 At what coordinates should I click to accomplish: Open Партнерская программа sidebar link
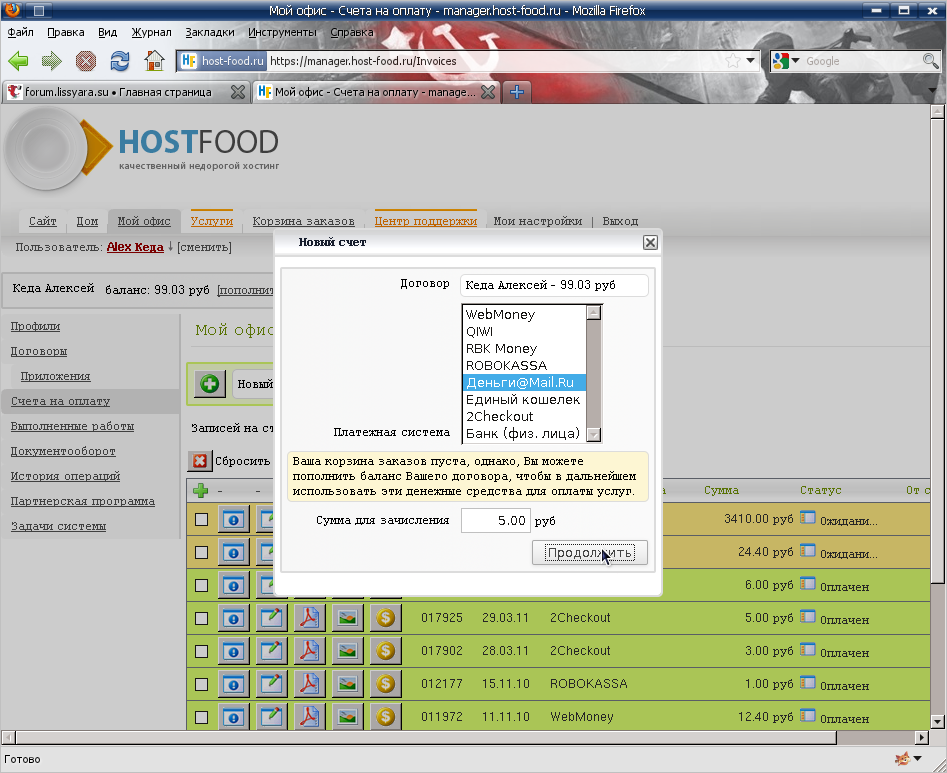[83, 501]
